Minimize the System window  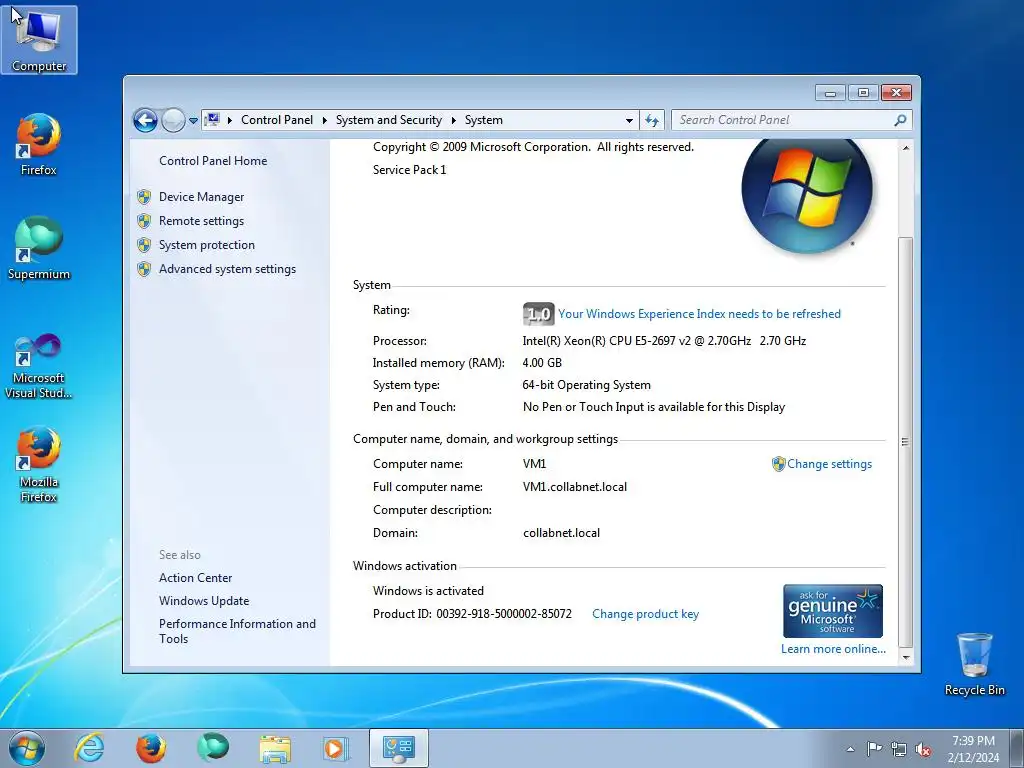(x=830, y=93)
